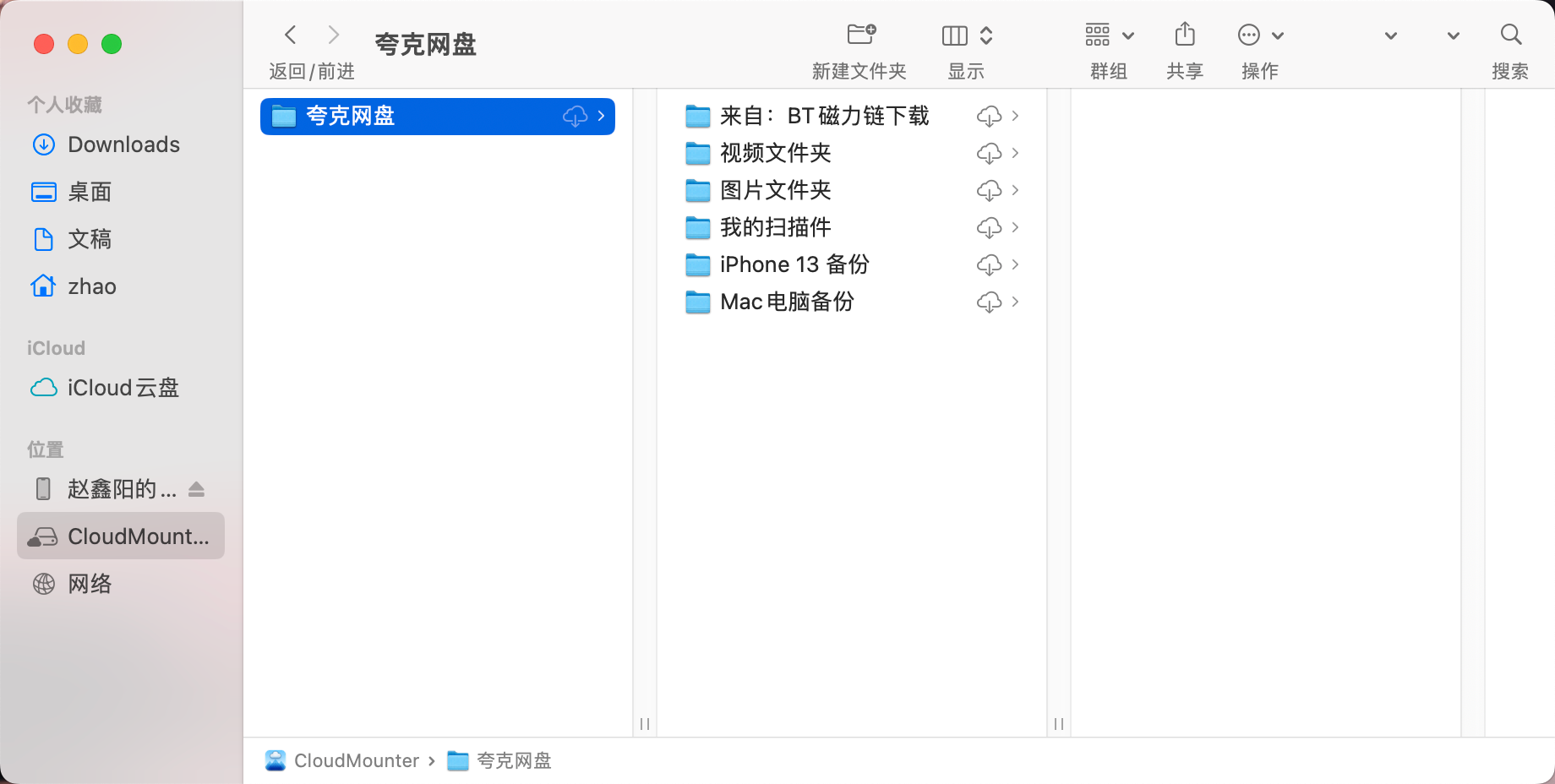Expand chevron for 我的扫描件
Image resolution: width=1555 pixels, height=784 pixels.
coord(1015,227)
